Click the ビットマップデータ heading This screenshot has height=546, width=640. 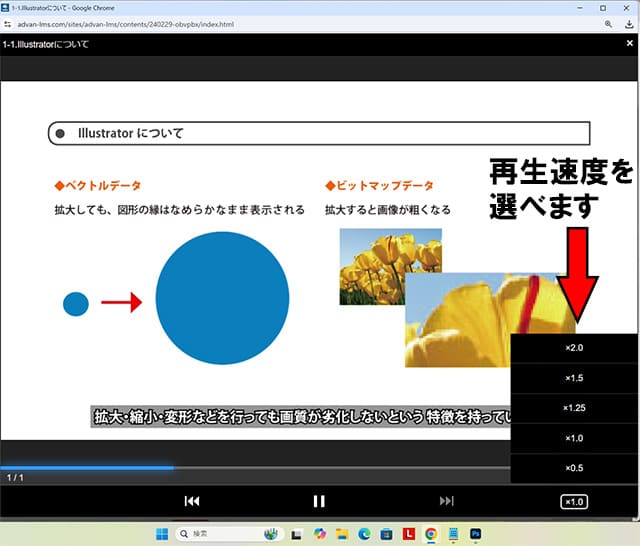[x=379, y=186]
